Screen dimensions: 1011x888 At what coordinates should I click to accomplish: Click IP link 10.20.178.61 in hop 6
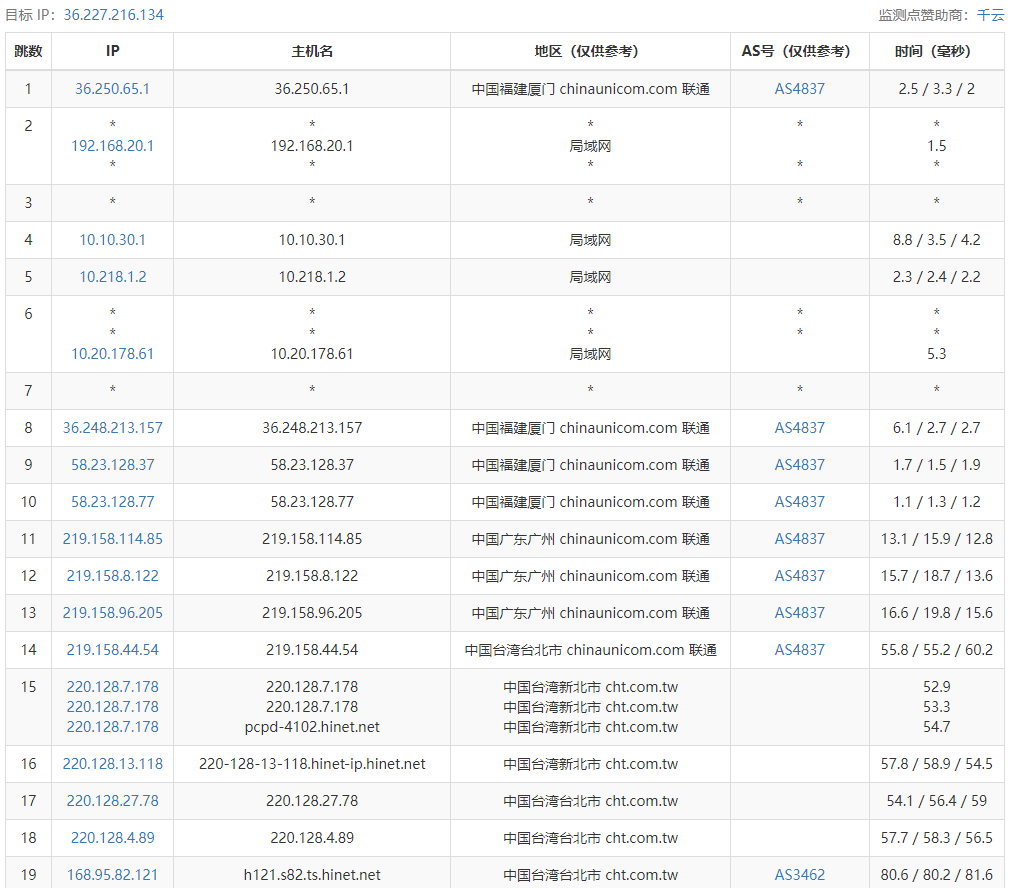point(112,353)
